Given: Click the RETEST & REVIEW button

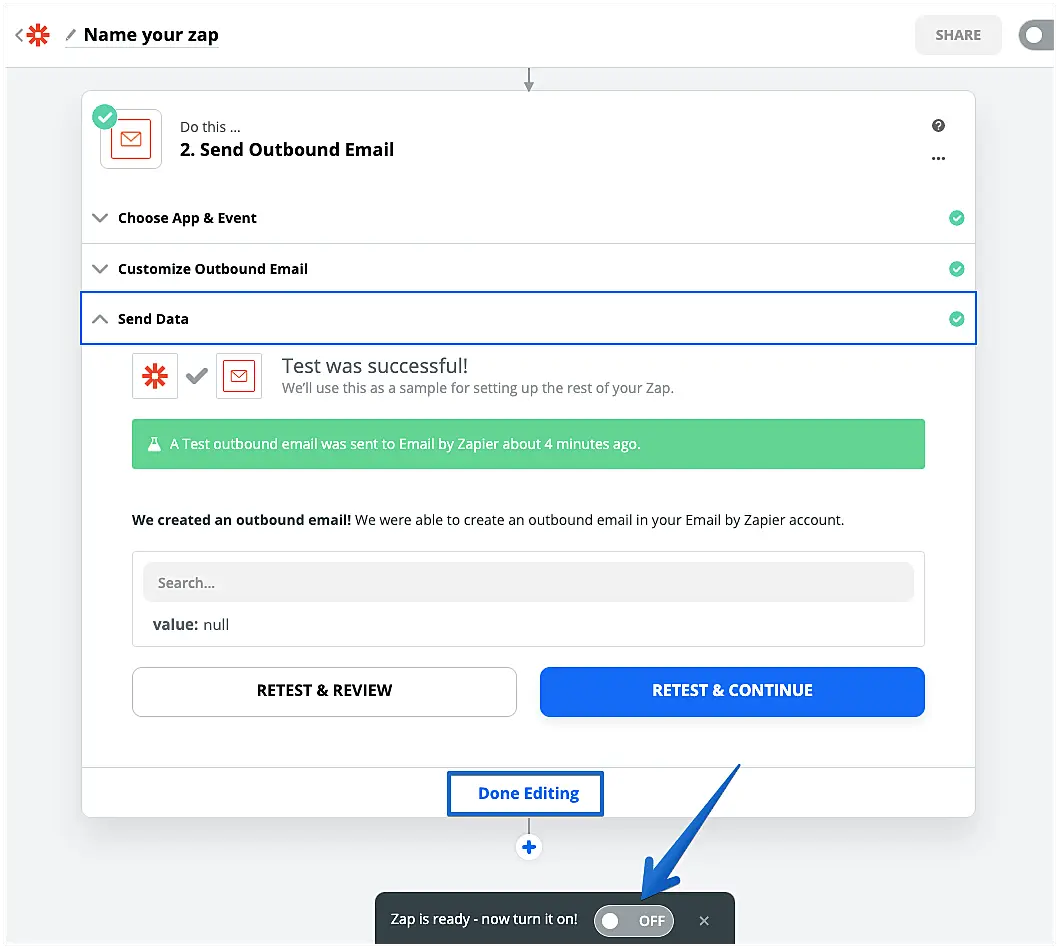Looking at the screenshot, I should (x=324, y=692).
